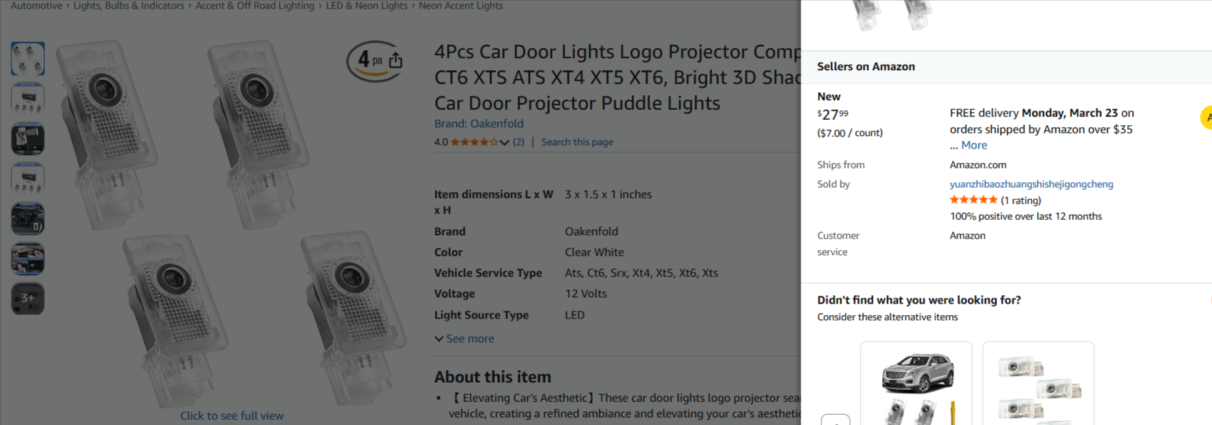The width and height of the screenshot is (1212, 425).
Task: Select the first product image thumbnail
Action: [27, 58]
